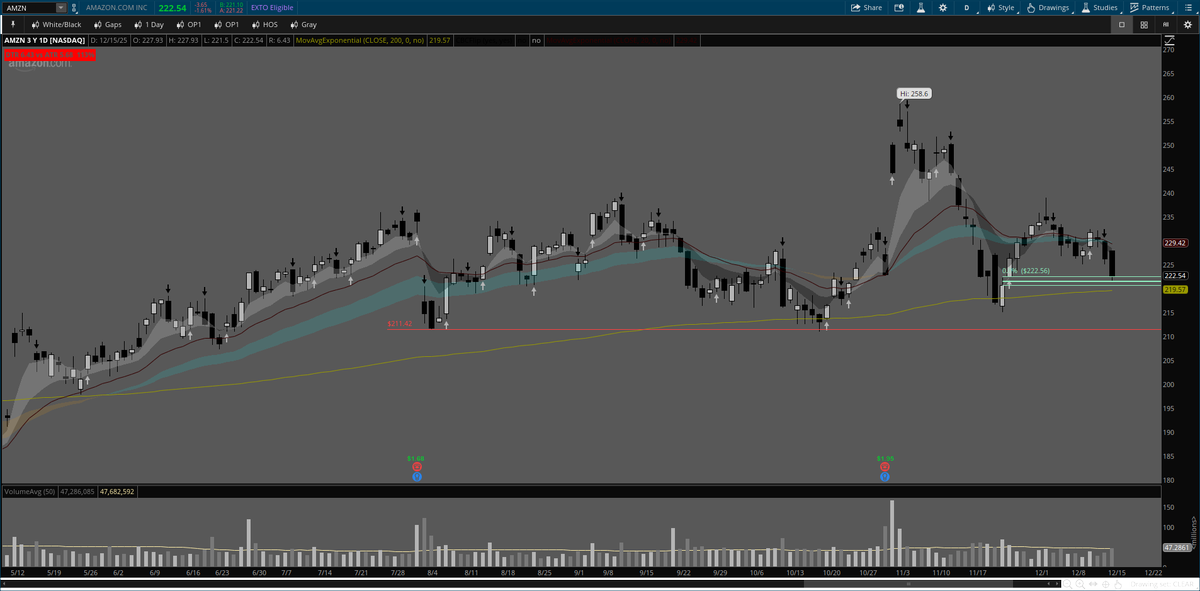The width and height of the screenshot is (1200, 591).
Task: Click the 219.57 EMA price axis bubble
Action: coord(1175,288)
